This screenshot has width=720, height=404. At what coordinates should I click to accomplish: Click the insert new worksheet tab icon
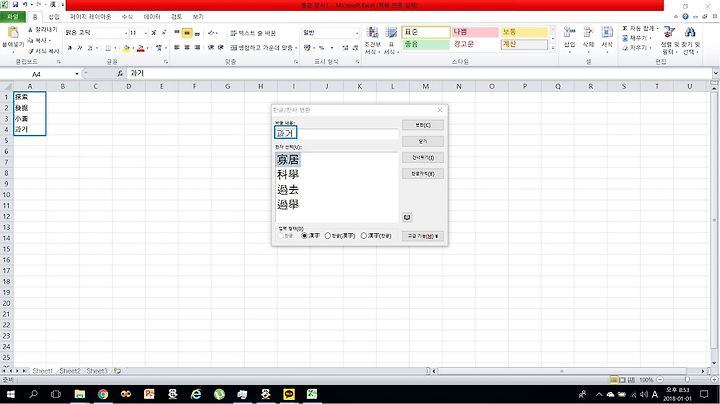click(x=118, y=370)
